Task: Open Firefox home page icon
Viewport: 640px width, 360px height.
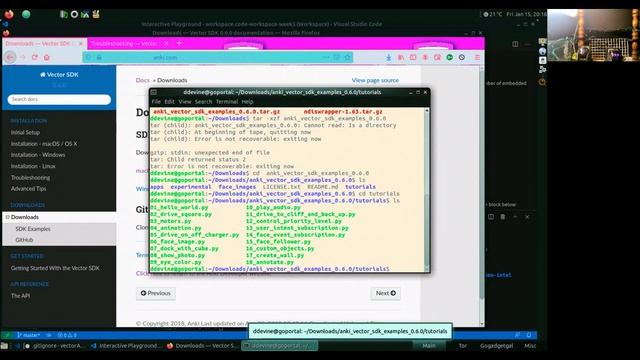Action: pos(47,58)
